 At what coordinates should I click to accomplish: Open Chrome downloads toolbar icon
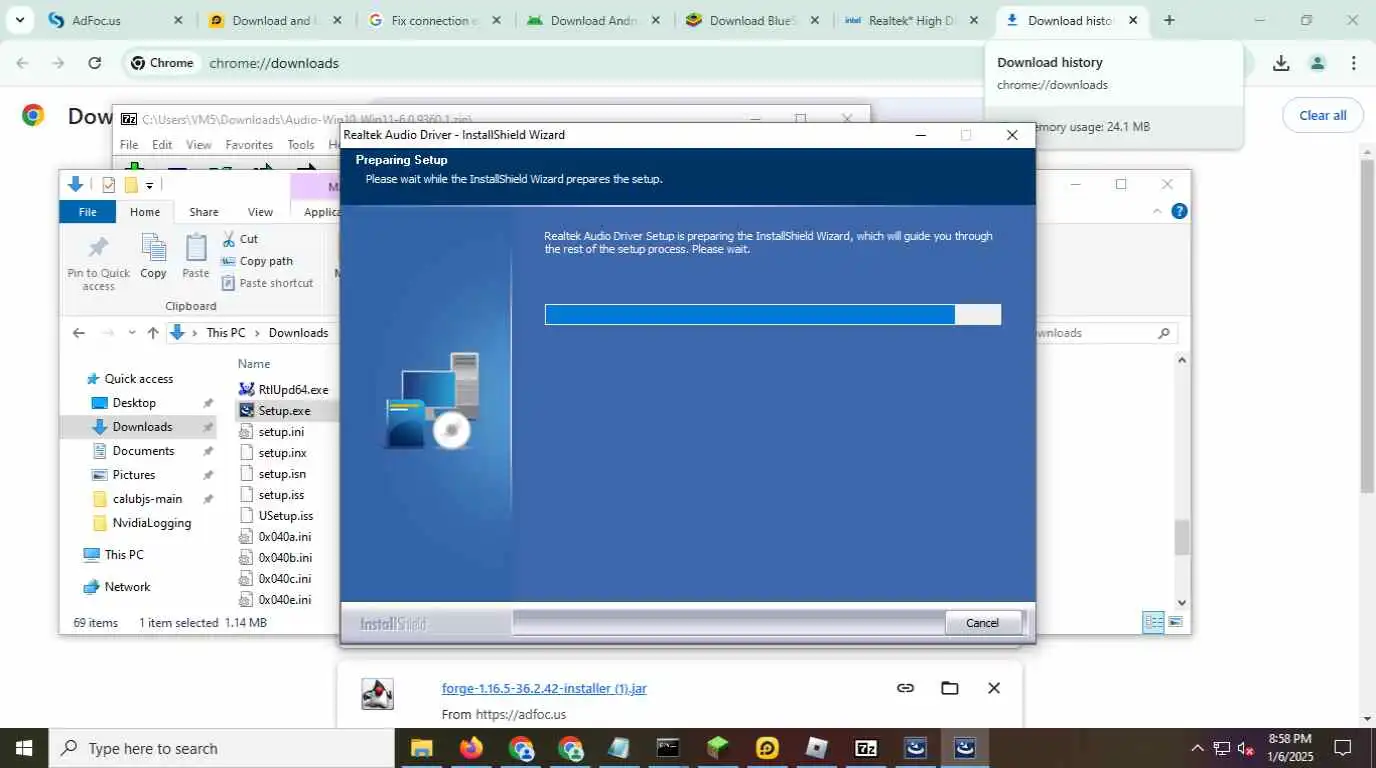point(1281,63)
